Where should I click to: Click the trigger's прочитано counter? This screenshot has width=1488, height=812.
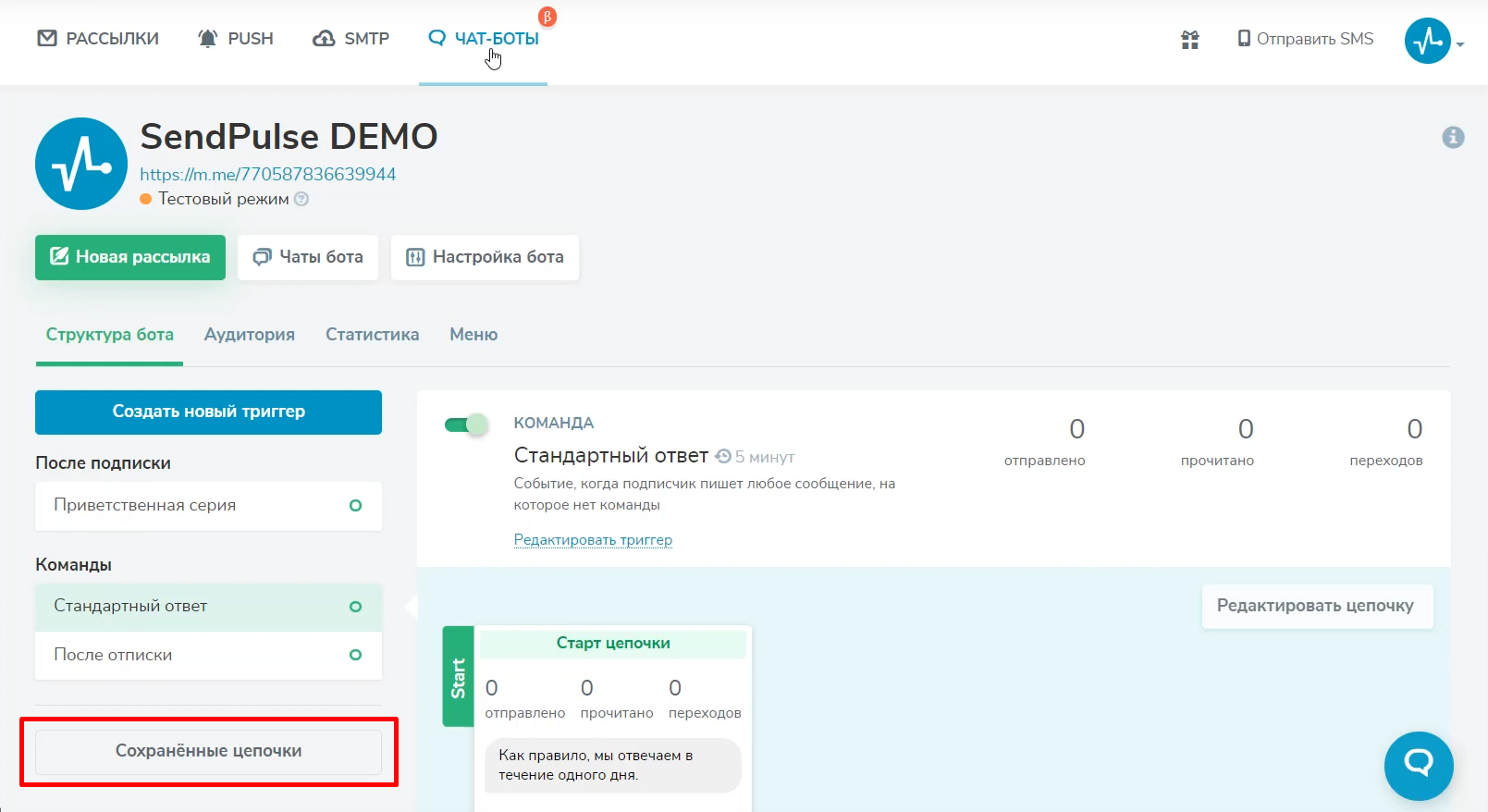(1217, 442)
